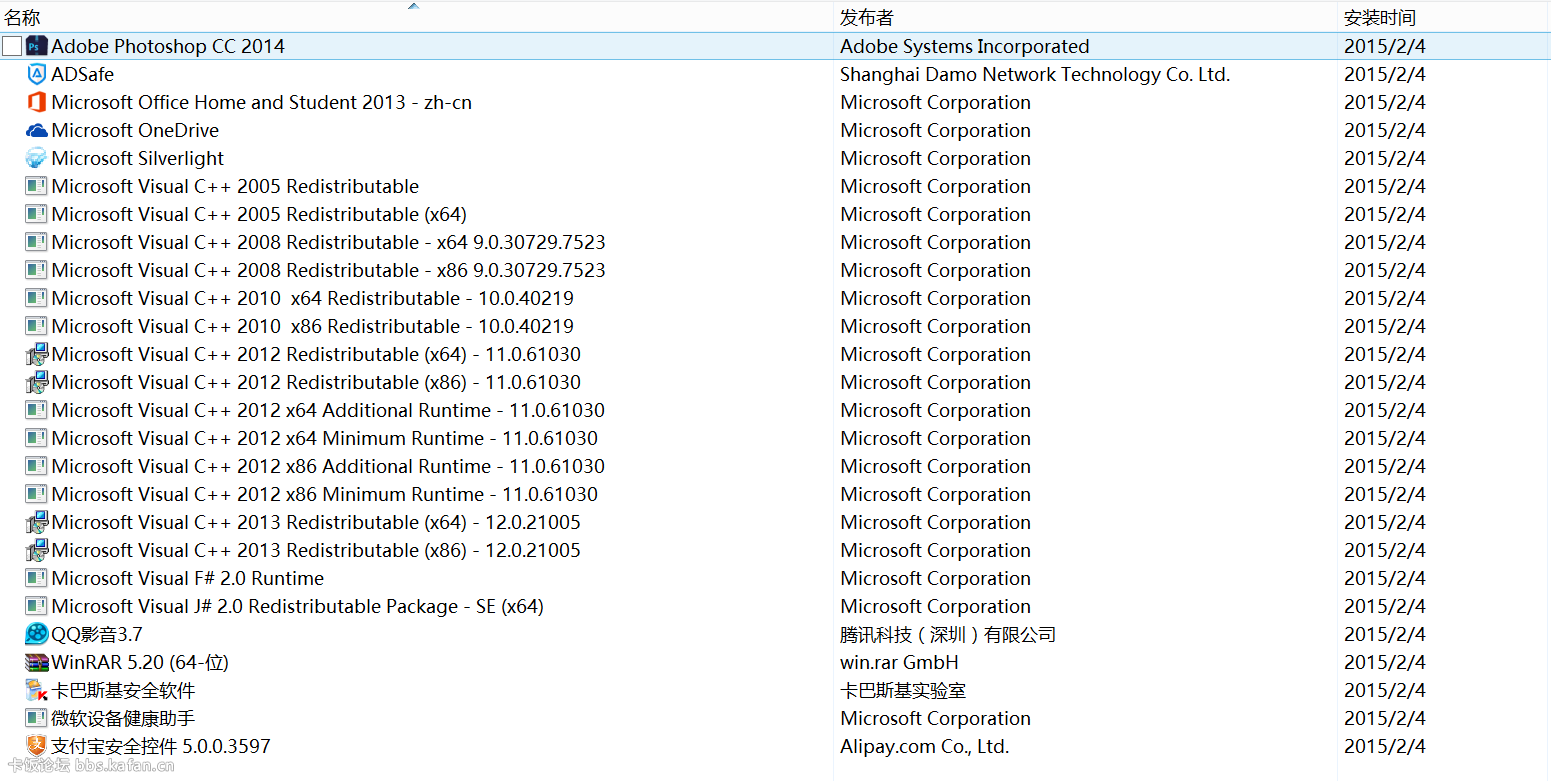Sort the list by the 发布者 column header
Viewport: 1551px width, 781px height.
pyautogui.click(x=867, y=17)
